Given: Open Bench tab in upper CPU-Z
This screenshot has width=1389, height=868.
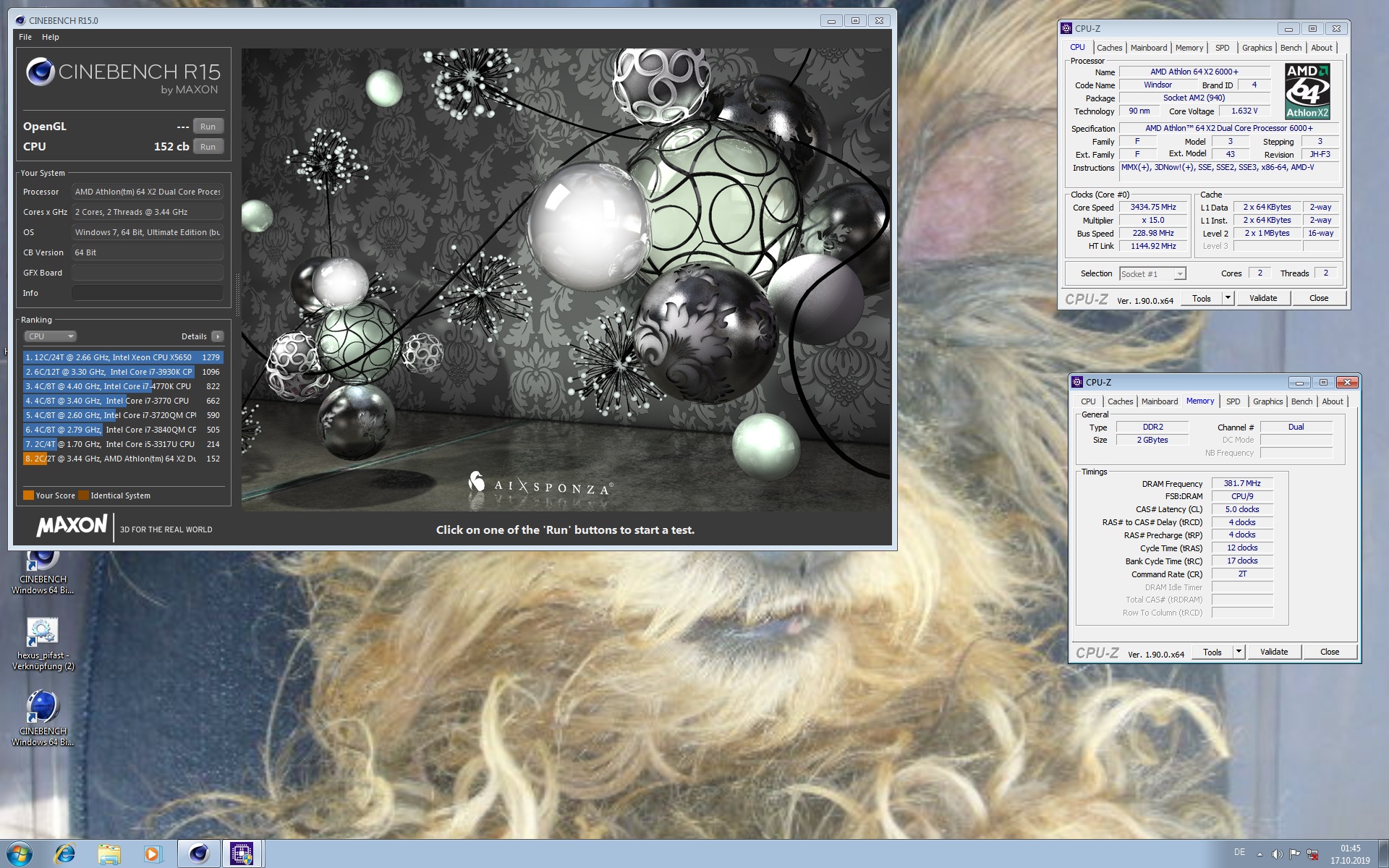Looking at the screenshot, I should click(1291, 48).
